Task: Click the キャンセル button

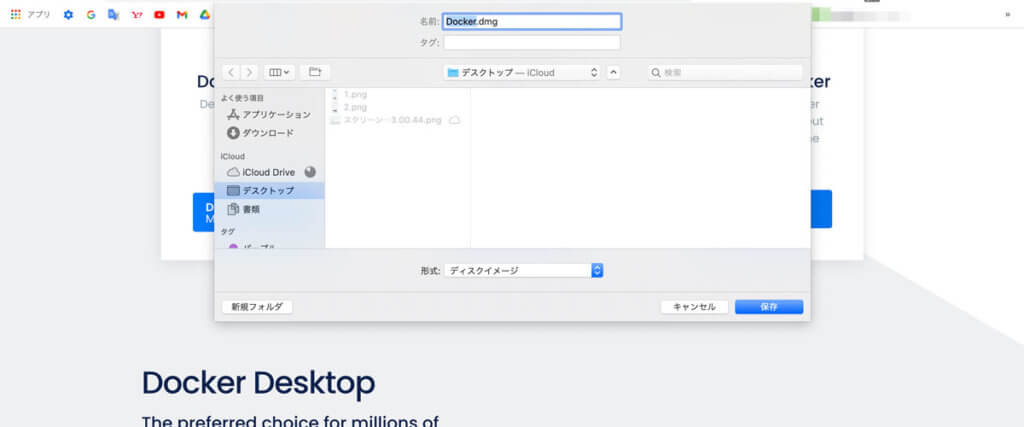Action: (694, 307)
